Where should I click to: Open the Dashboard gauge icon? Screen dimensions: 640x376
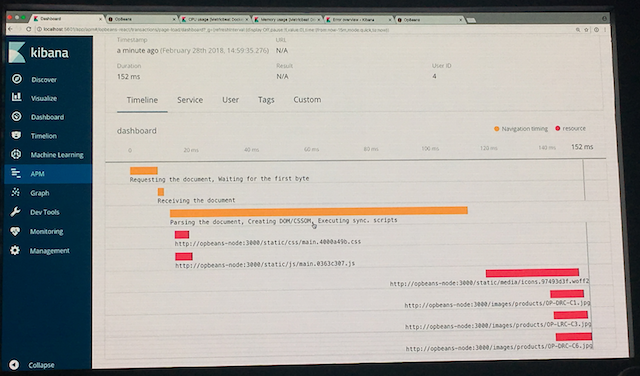coord(16,116)
